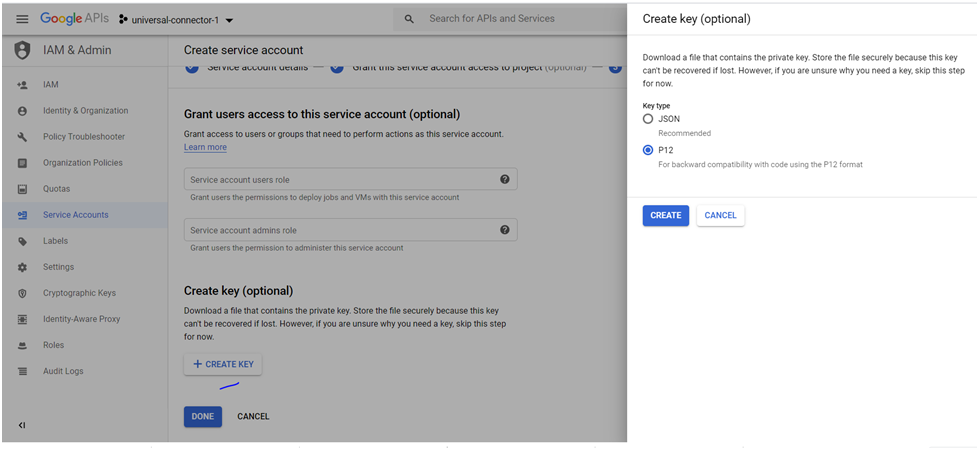The image size is (979, 450).
Task: Click the Roles hat icon
Action: coord(22,345)
